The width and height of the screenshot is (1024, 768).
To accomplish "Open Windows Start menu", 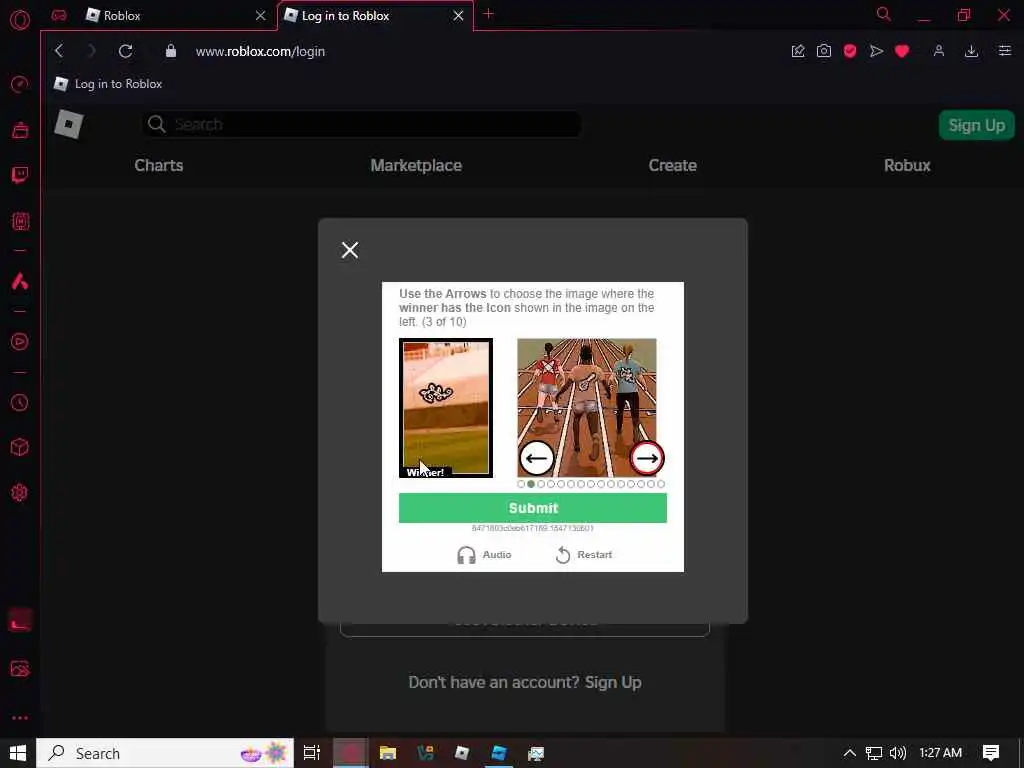I will click(x=18, y=753).
